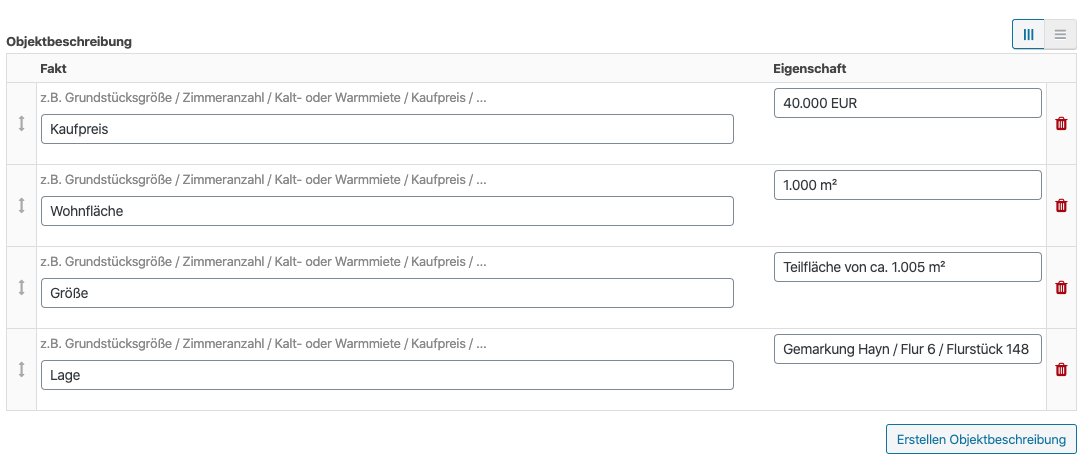Click the Eigenschaft column header
The height and width of the screenshot is (464, 1084).
810,68
